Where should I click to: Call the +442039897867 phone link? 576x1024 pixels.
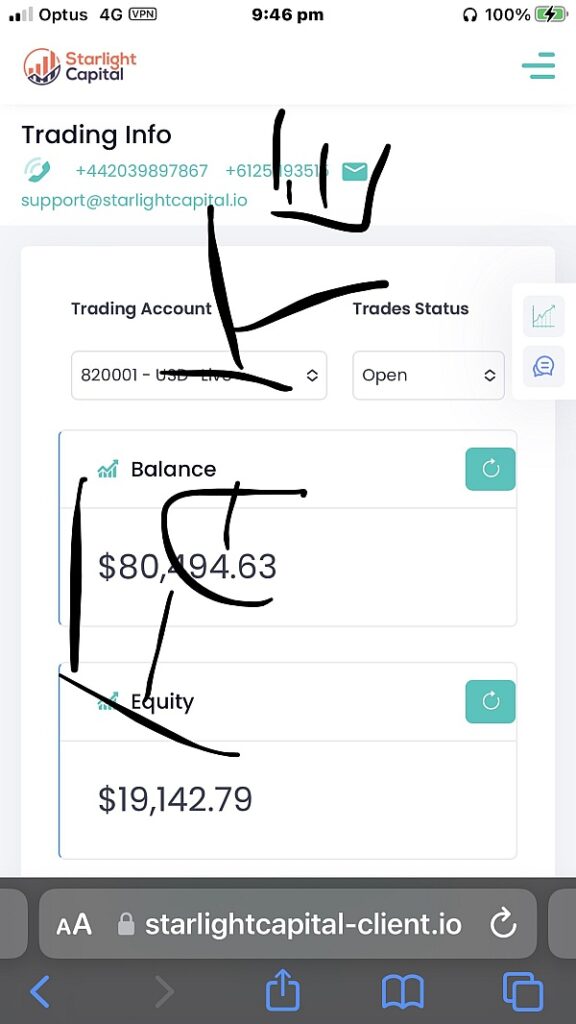(142, 171)
